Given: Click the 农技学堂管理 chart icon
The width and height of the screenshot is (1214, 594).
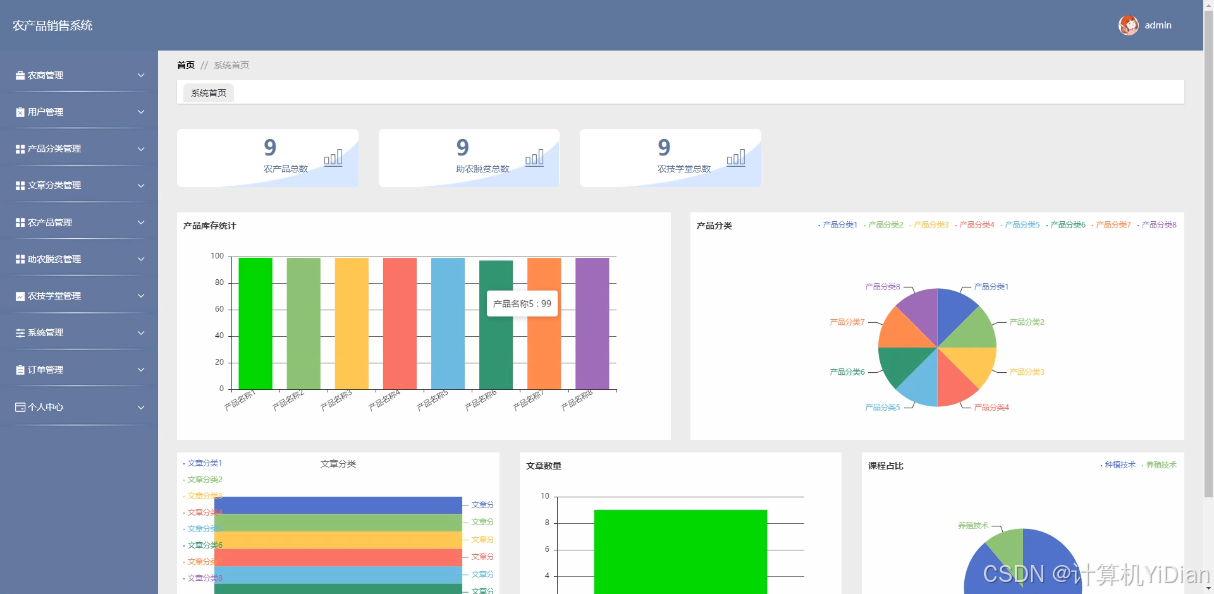Looking at the screenshot, I should tap(20, 296).
